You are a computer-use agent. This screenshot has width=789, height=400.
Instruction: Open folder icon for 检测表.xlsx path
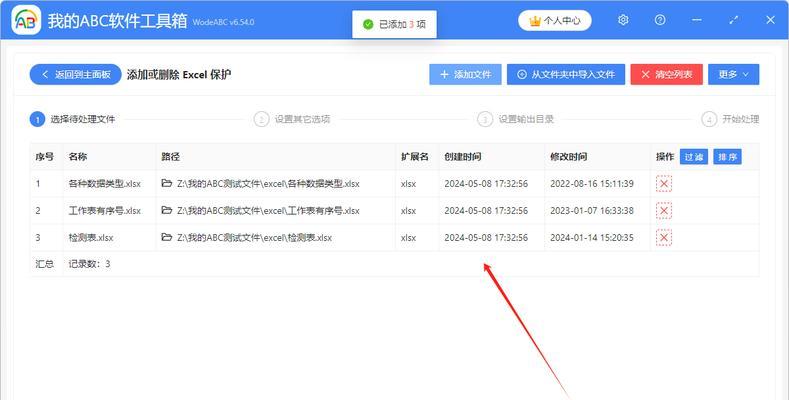[x=167, y=237]
